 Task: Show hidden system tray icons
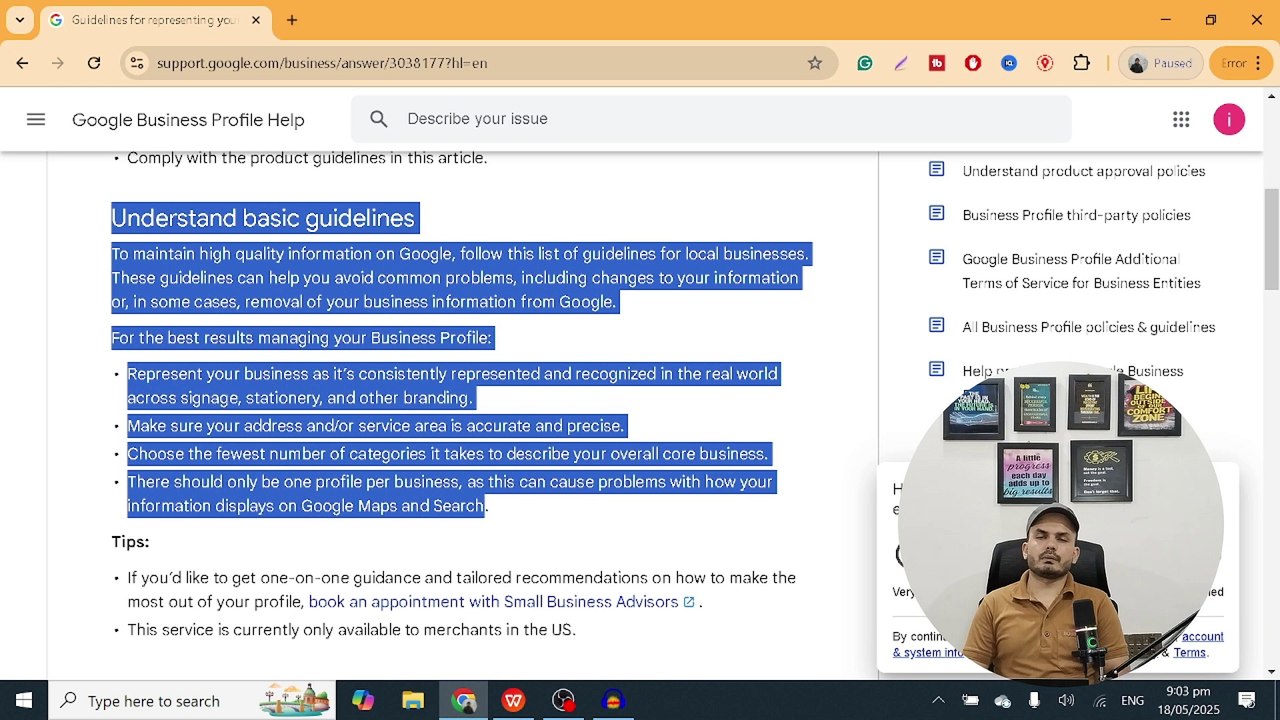click(938, 700)
